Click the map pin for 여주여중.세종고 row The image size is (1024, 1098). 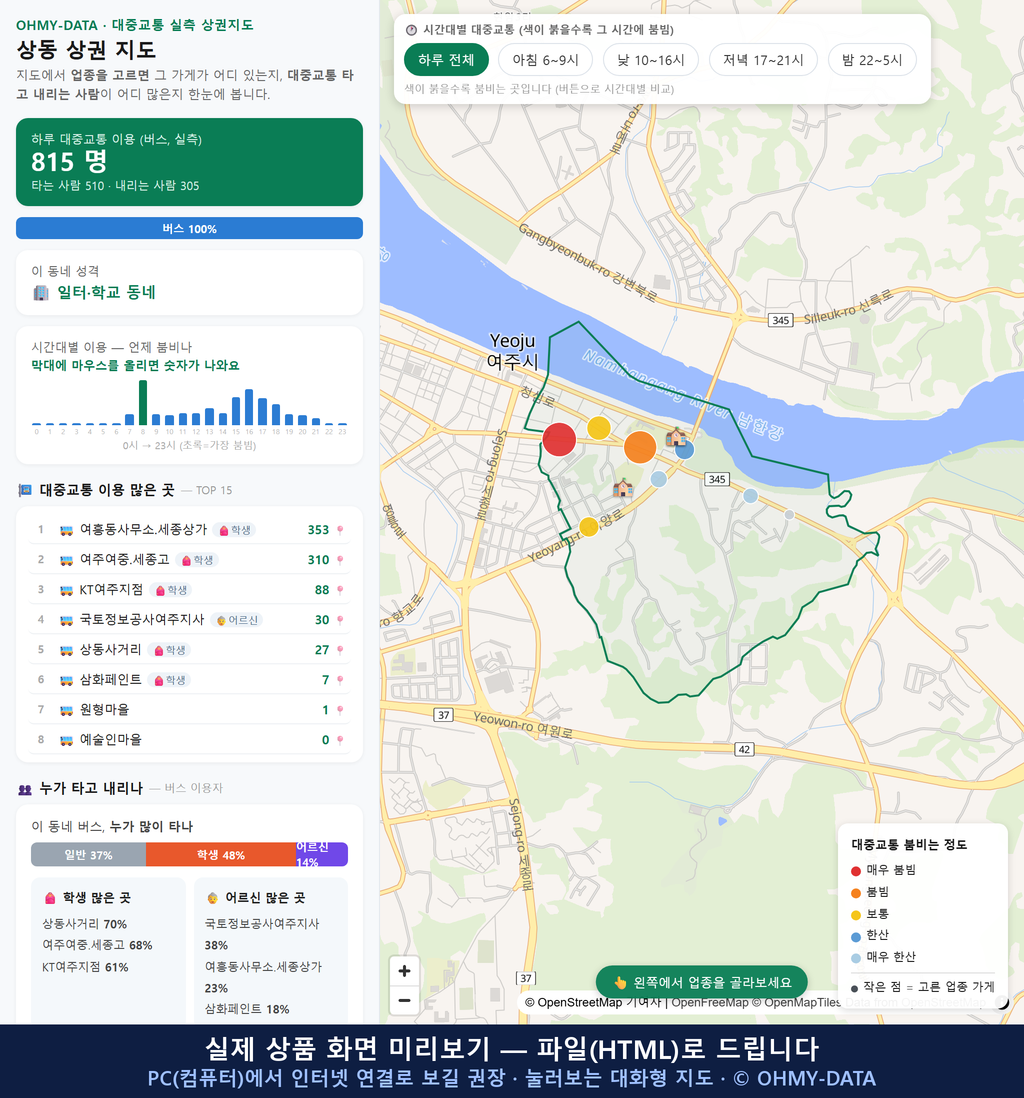tap(340, 560)
